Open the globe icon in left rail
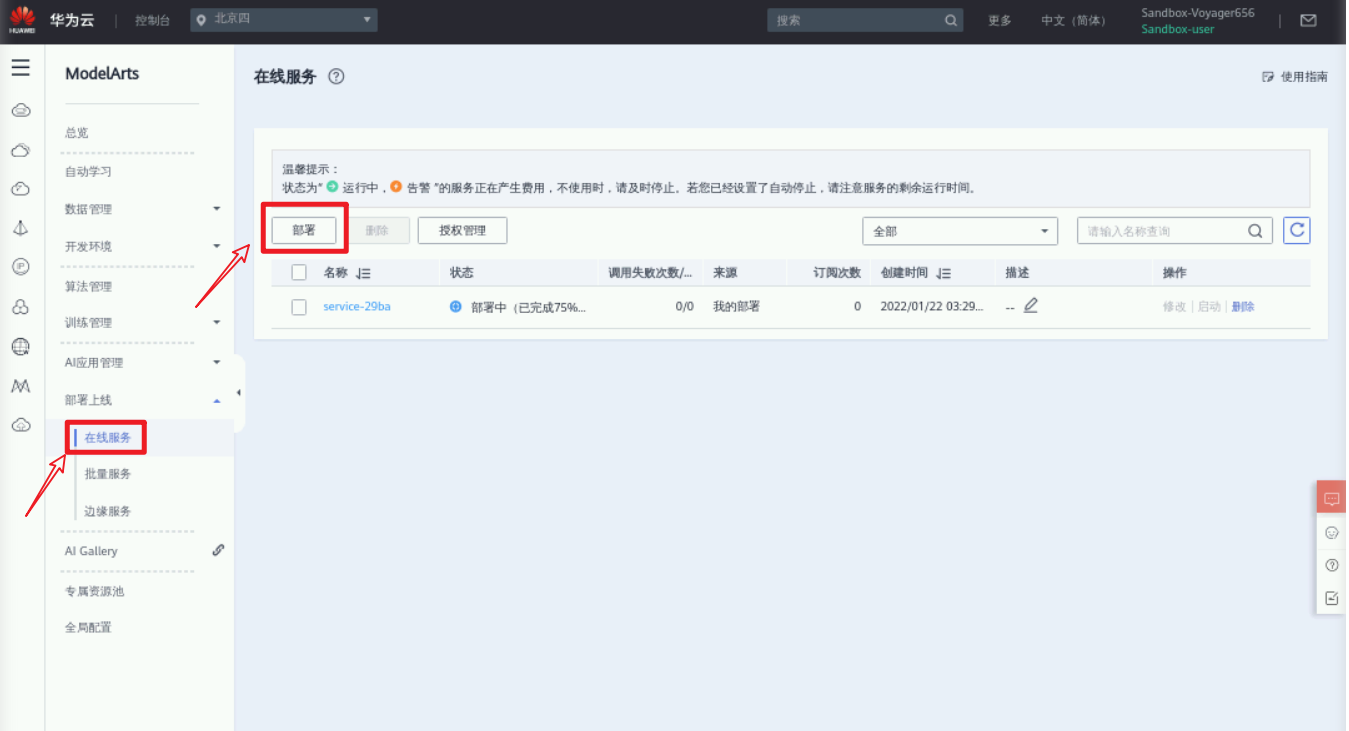The height and width of the screenshot is (731, 1349). coord(20,347)
